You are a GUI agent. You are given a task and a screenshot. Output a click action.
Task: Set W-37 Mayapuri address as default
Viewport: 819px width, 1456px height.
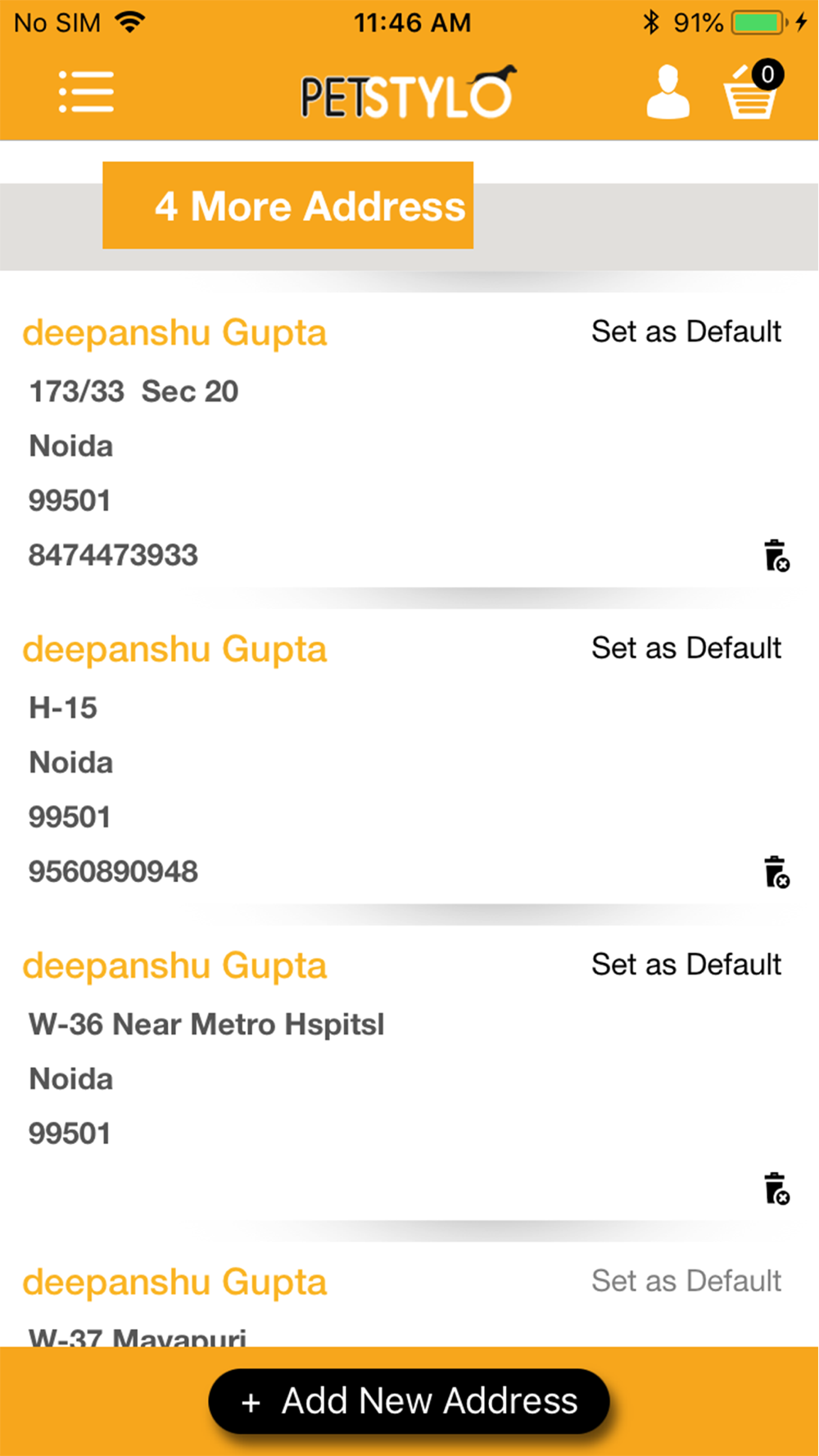click(x=686, y=1281)
